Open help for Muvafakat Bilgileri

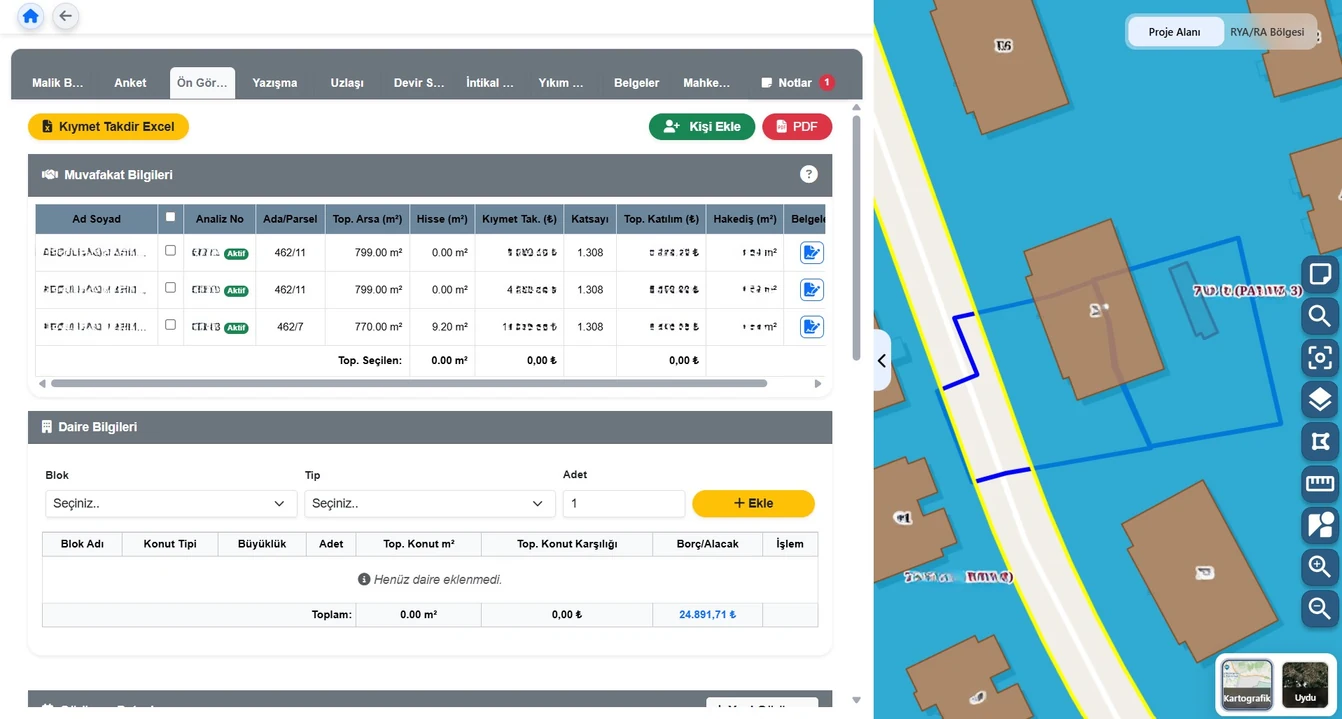click(x=809, y=174)
